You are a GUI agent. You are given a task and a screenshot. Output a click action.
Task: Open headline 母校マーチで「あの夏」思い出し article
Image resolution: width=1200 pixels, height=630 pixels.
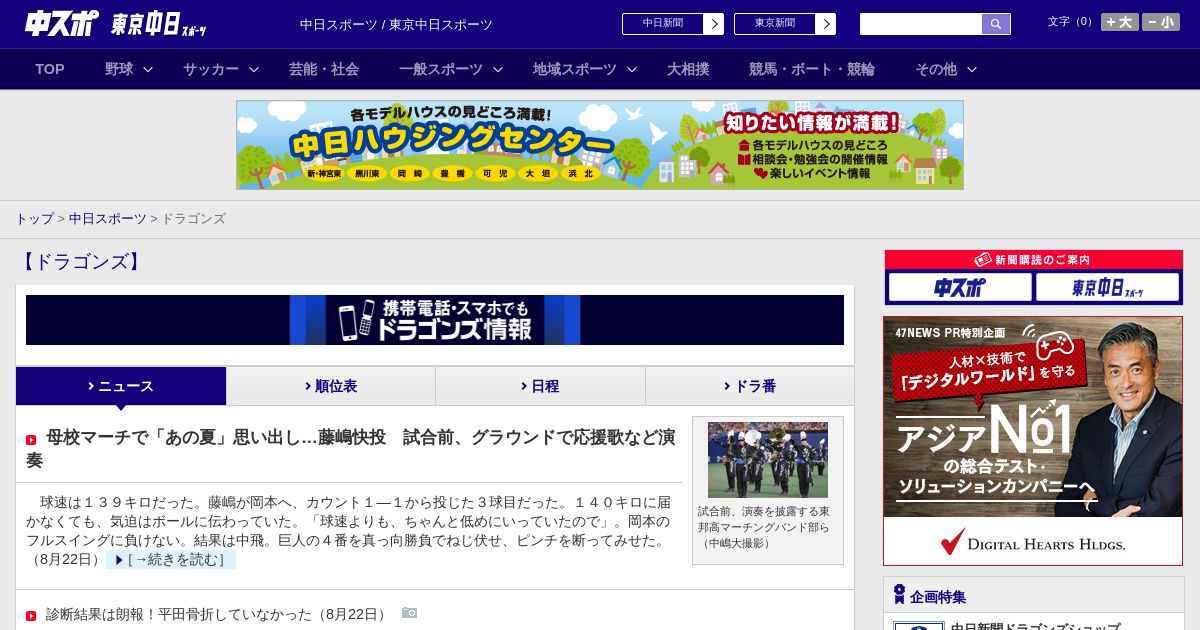(x=351, y=448)
